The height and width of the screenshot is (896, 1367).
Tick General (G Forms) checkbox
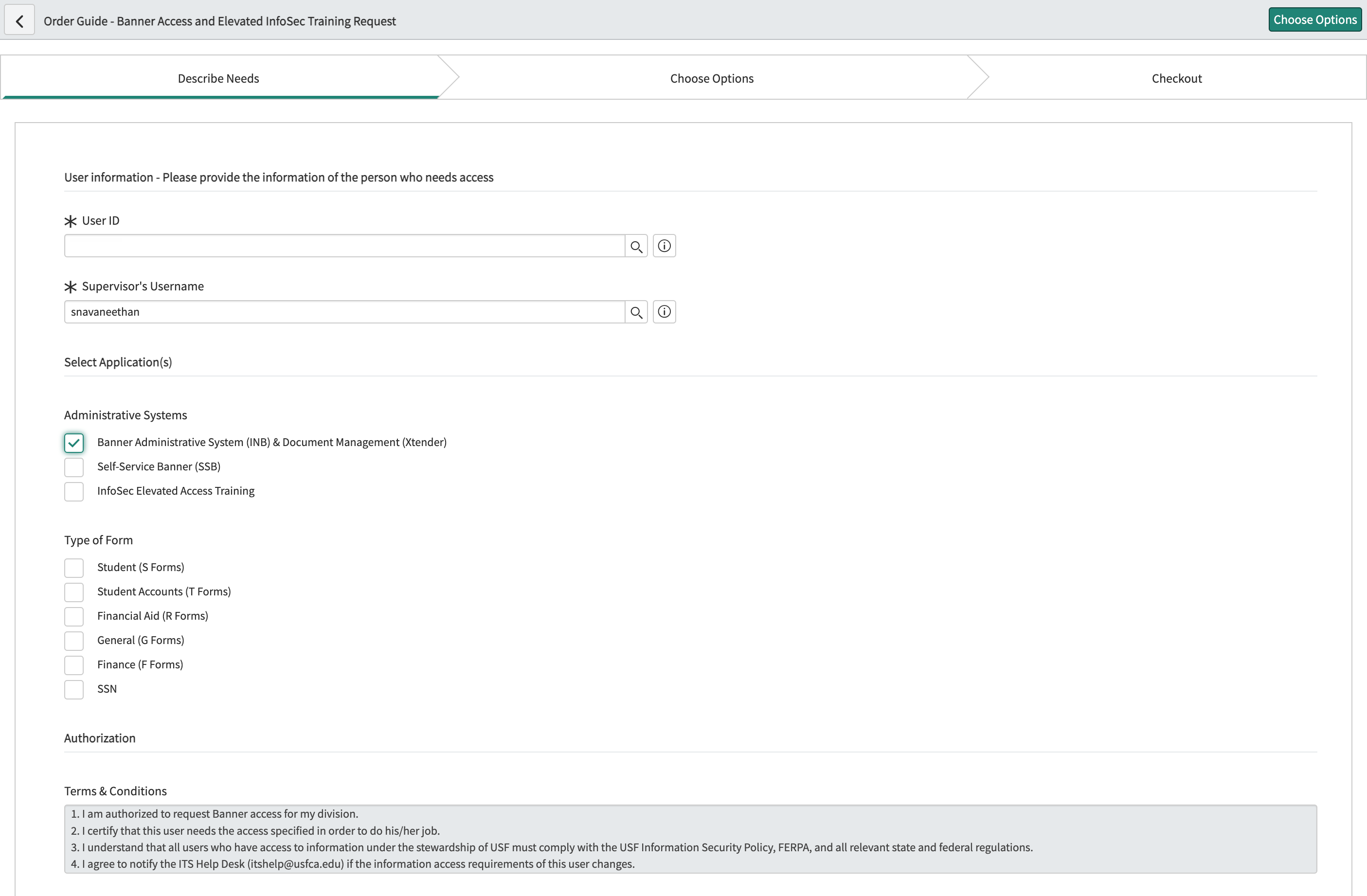pos(74,641)
